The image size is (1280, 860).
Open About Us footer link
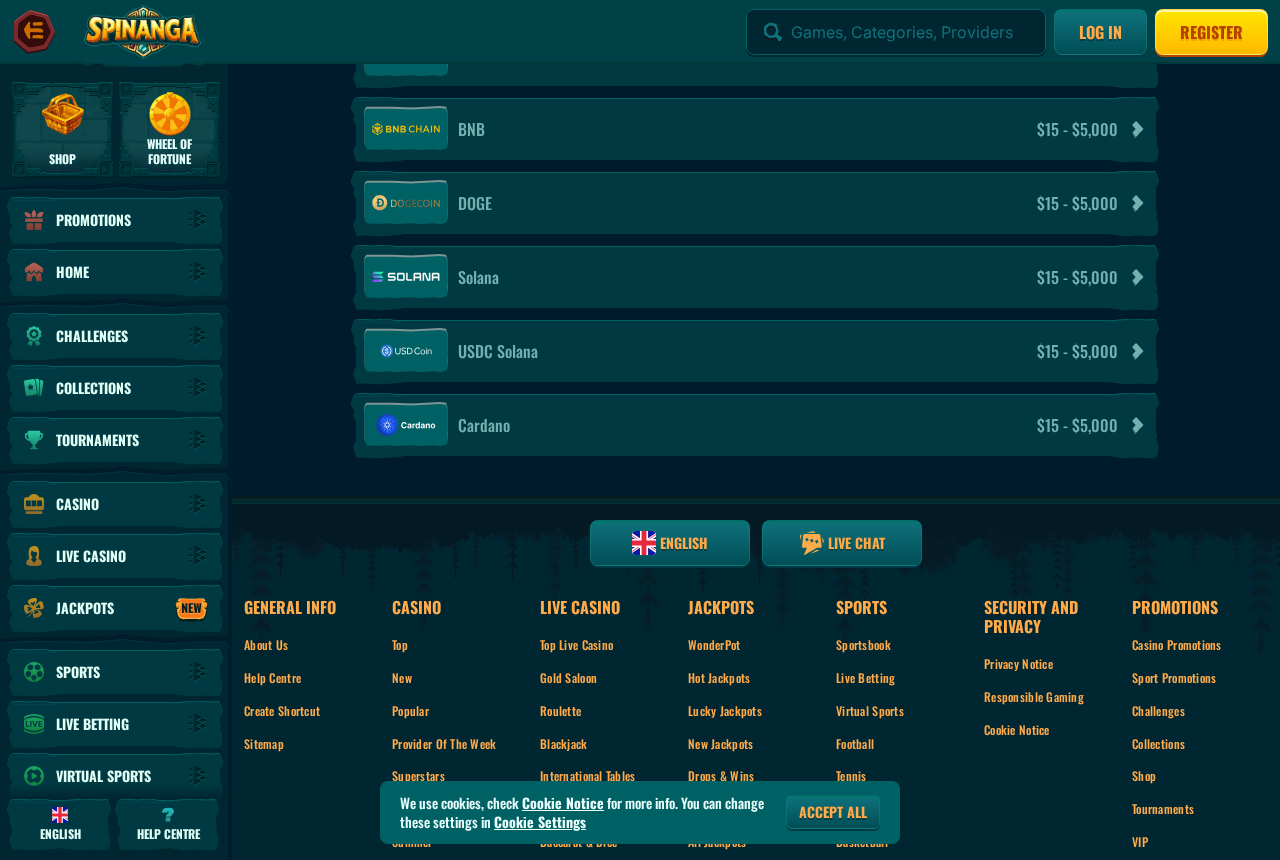pos(266,645)
